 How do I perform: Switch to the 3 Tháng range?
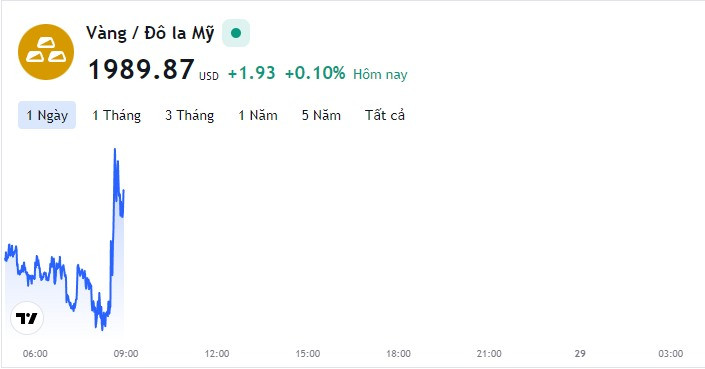189,115
